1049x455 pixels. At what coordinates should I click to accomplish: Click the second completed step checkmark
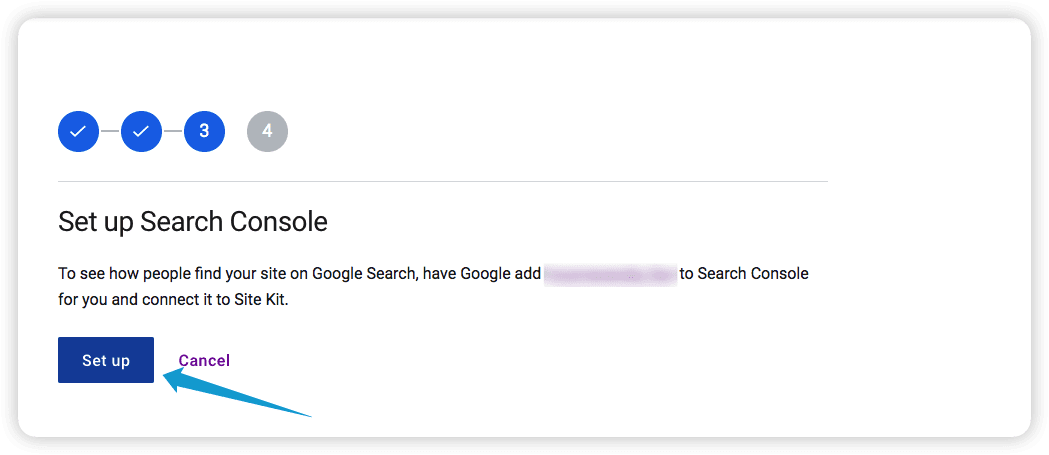pyautogui.click(x=141, y=131)
